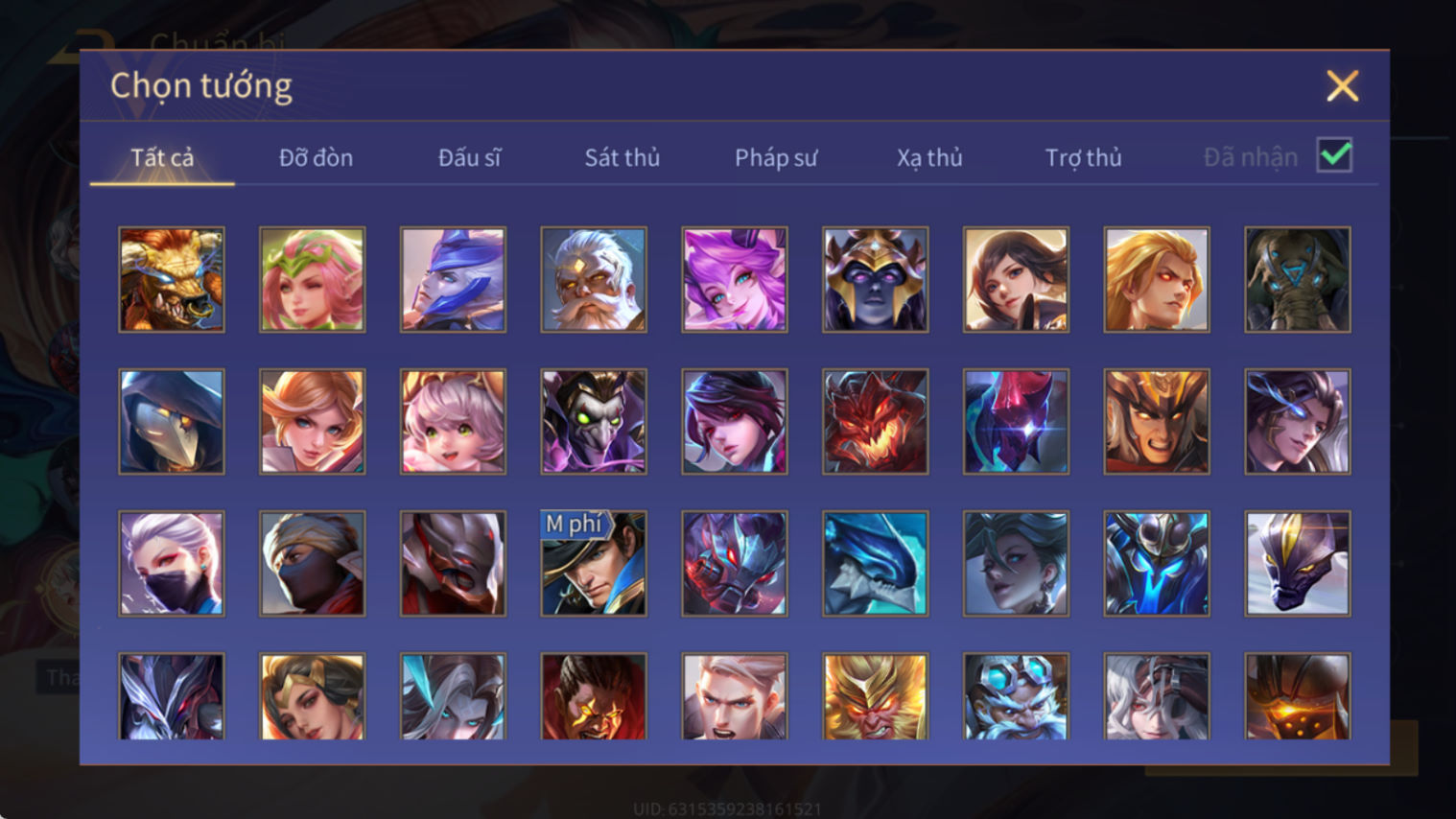Pick the elephant hero portrait
The width and height of the screenshot is (1456, 819).
tap(1297, 280)
